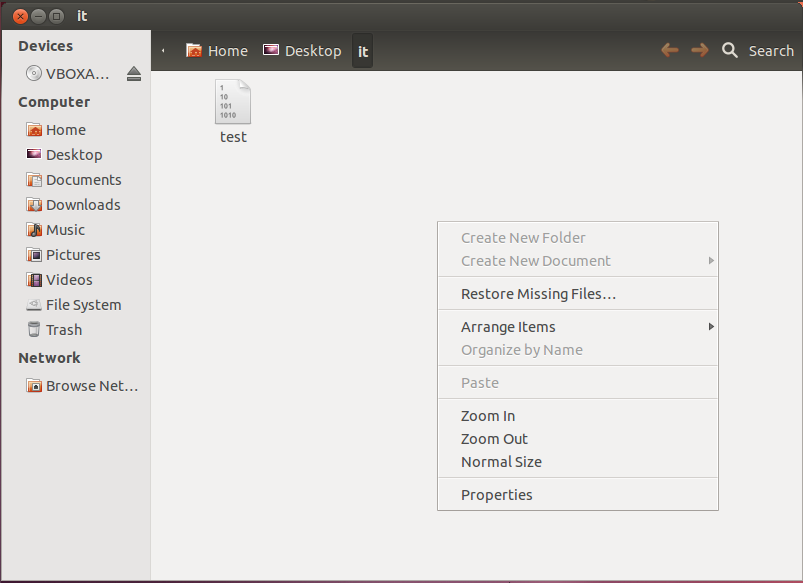Click the Pictures label in sidebar
The image size is (803, 583).
(73, 255)
